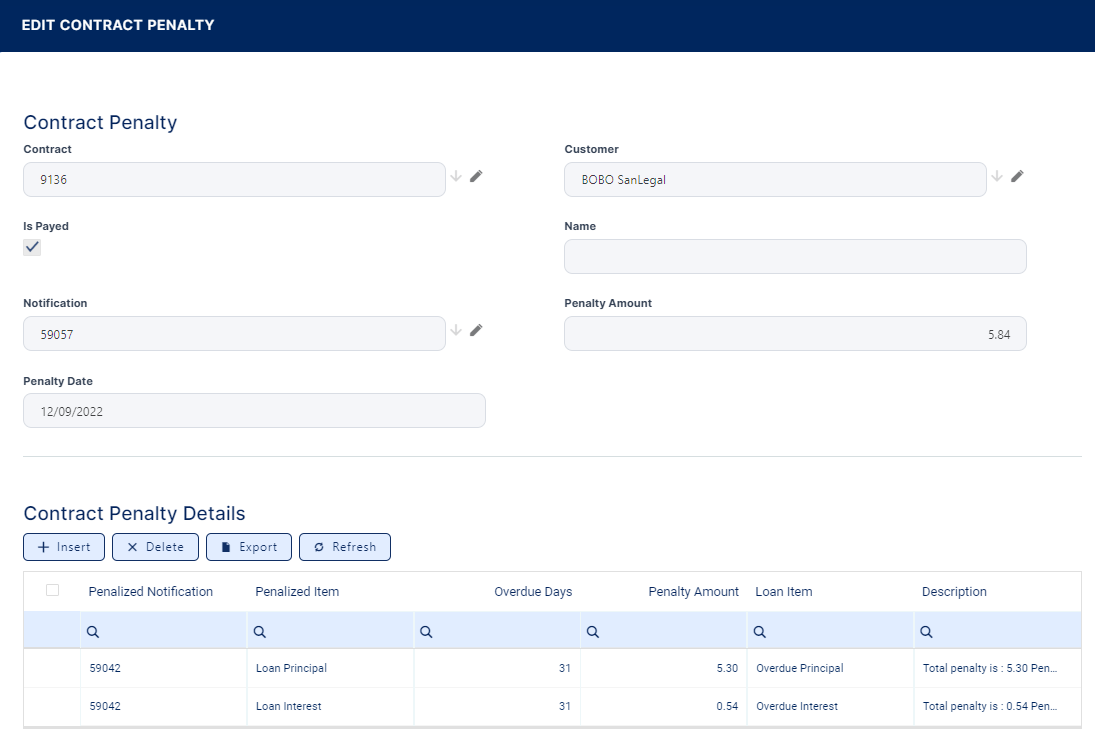Sort by Penalty Amount column header
This screenshot has width=1095, height=738.
click(x=693, y=592)
